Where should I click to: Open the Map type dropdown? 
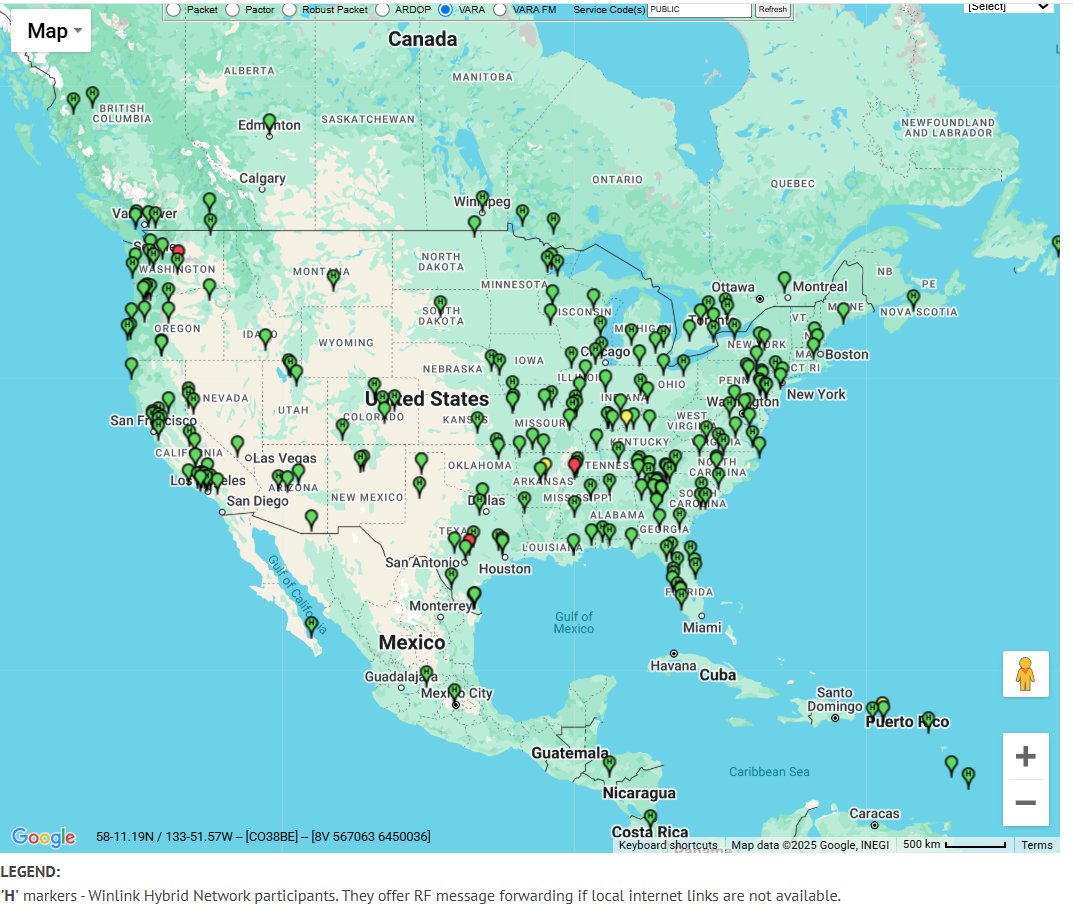(x=50, y=30)
